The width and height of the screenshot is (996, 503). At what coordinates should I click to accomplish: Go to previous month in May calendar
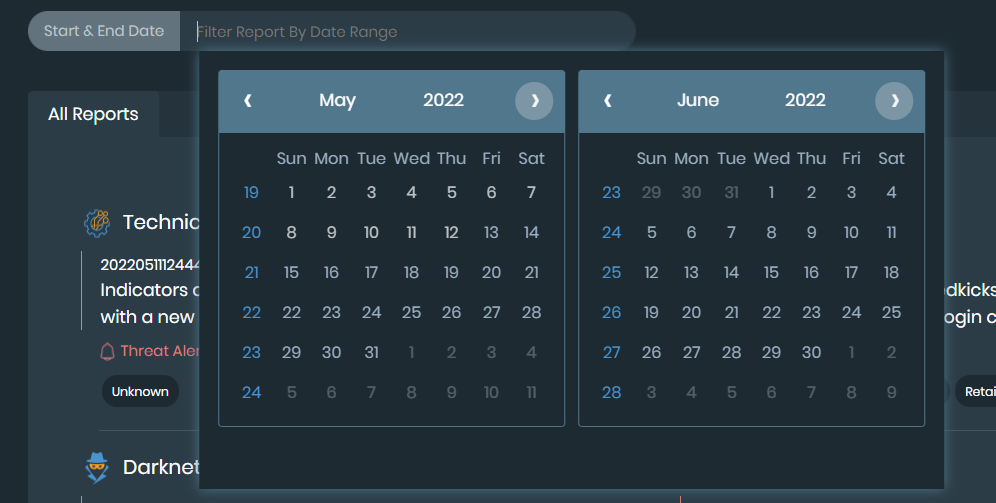(248, 100)
